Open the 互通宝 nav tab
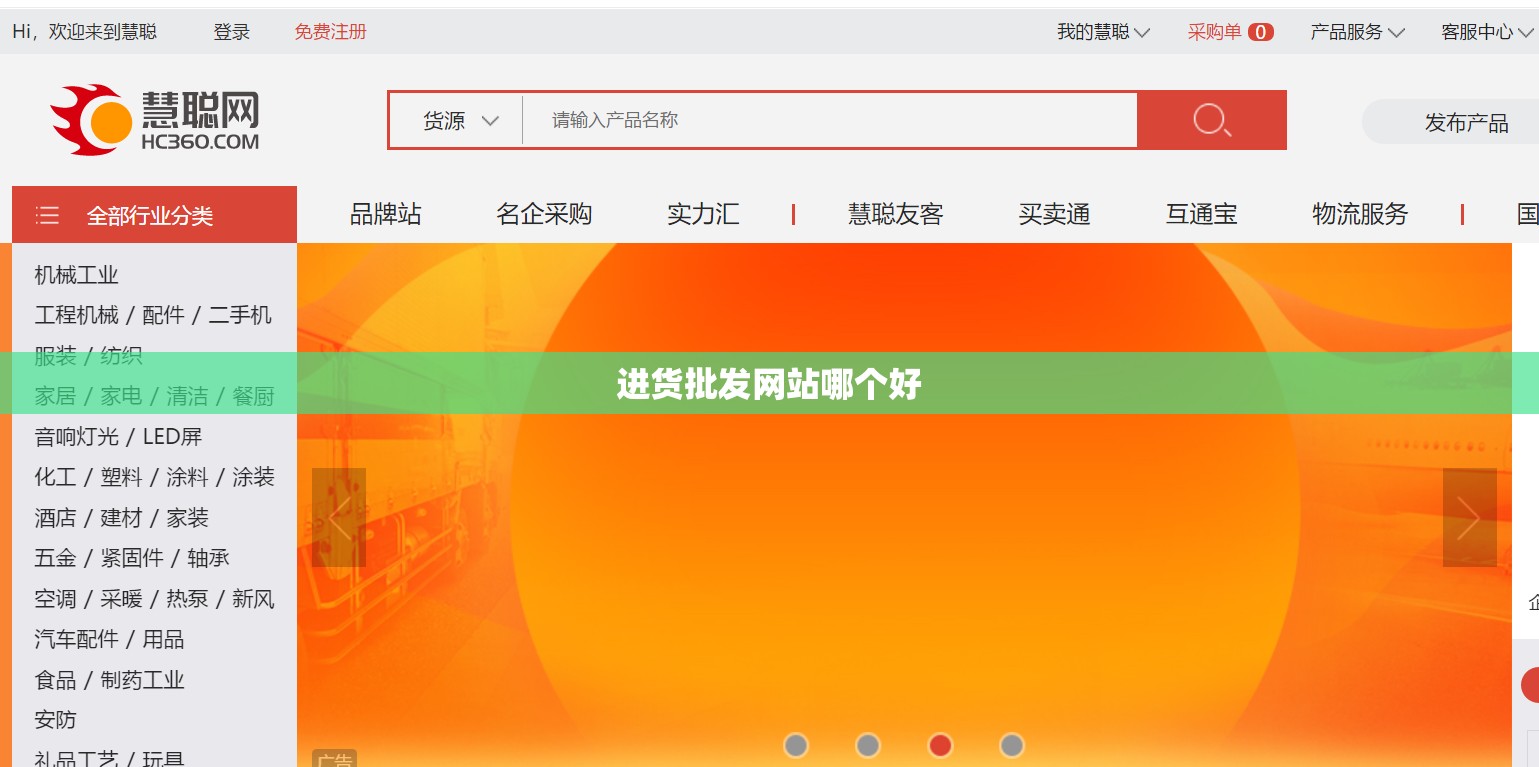The height and width of the screenshot is (767, 1539). (1201, 214)
